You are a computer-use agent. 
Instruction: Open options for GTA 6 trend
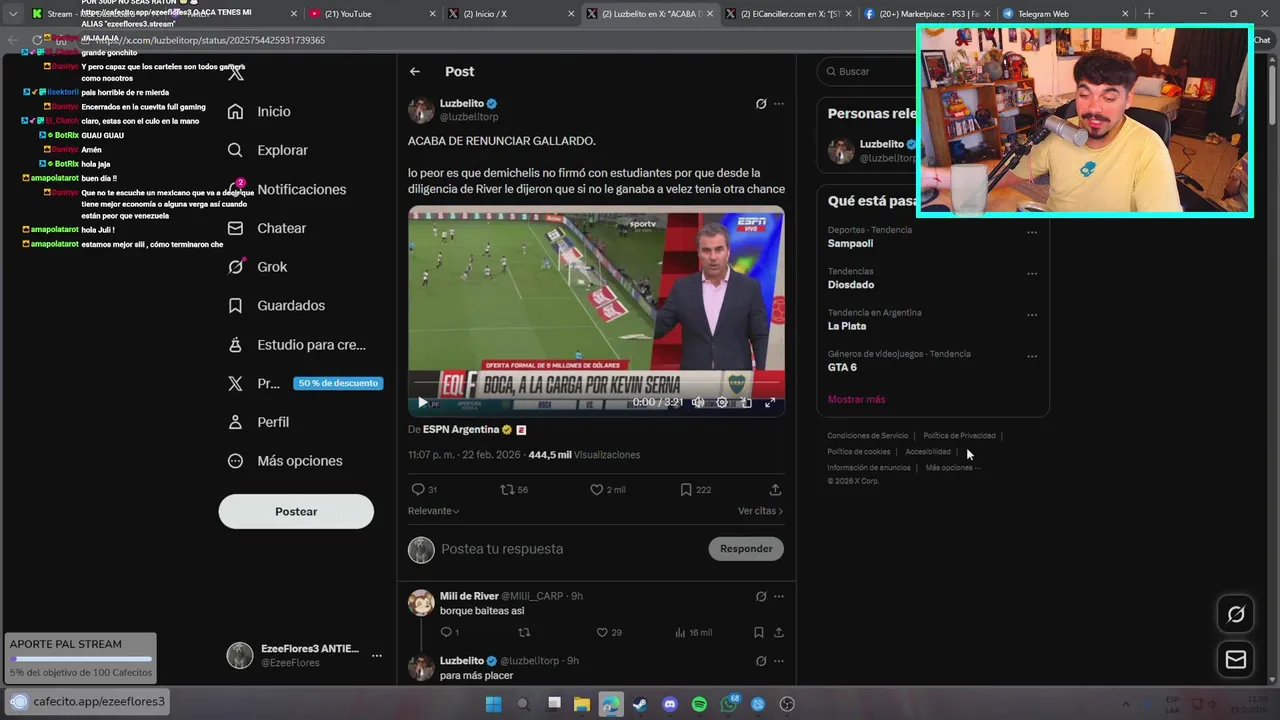click(x=1032, y=357)
